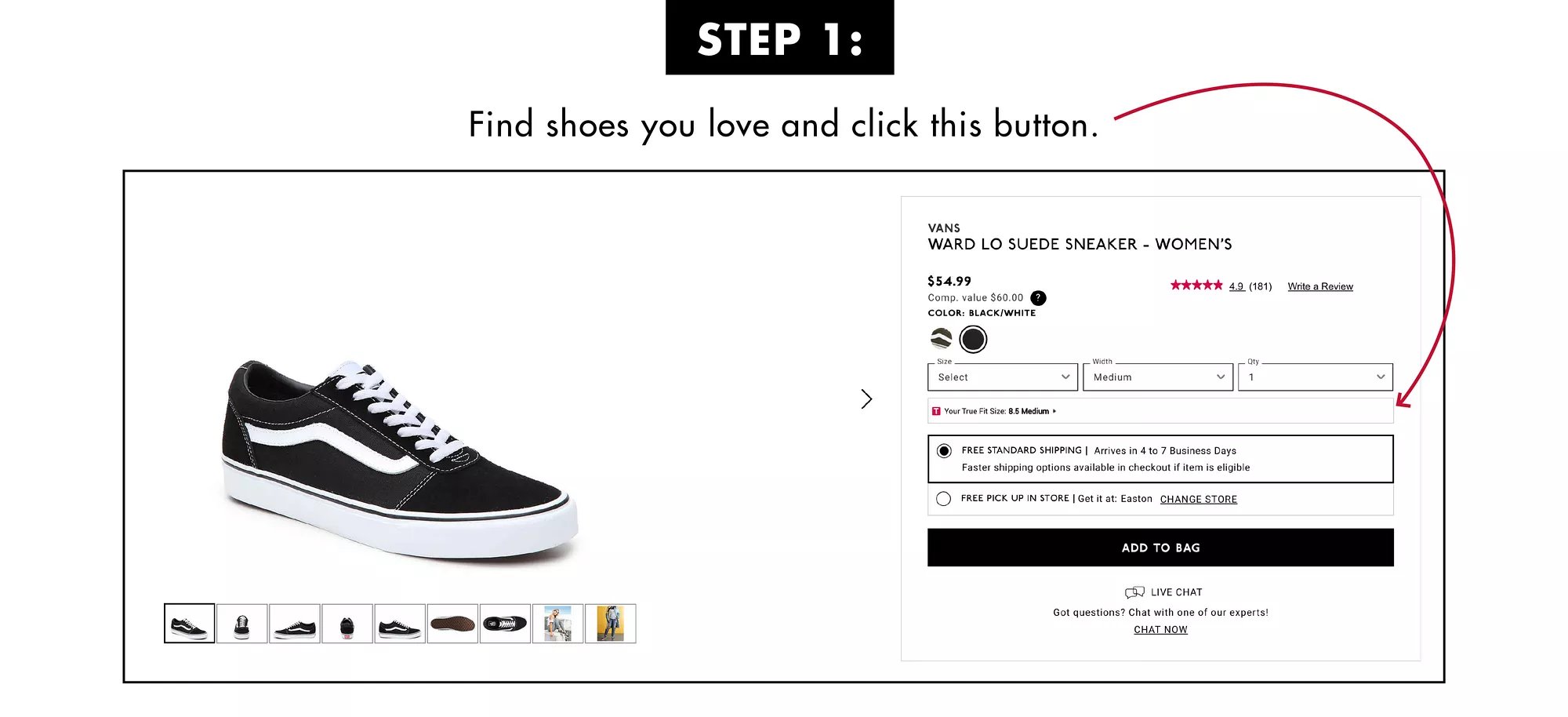Show the top-down shoe view thumbnail

[505, 624]
